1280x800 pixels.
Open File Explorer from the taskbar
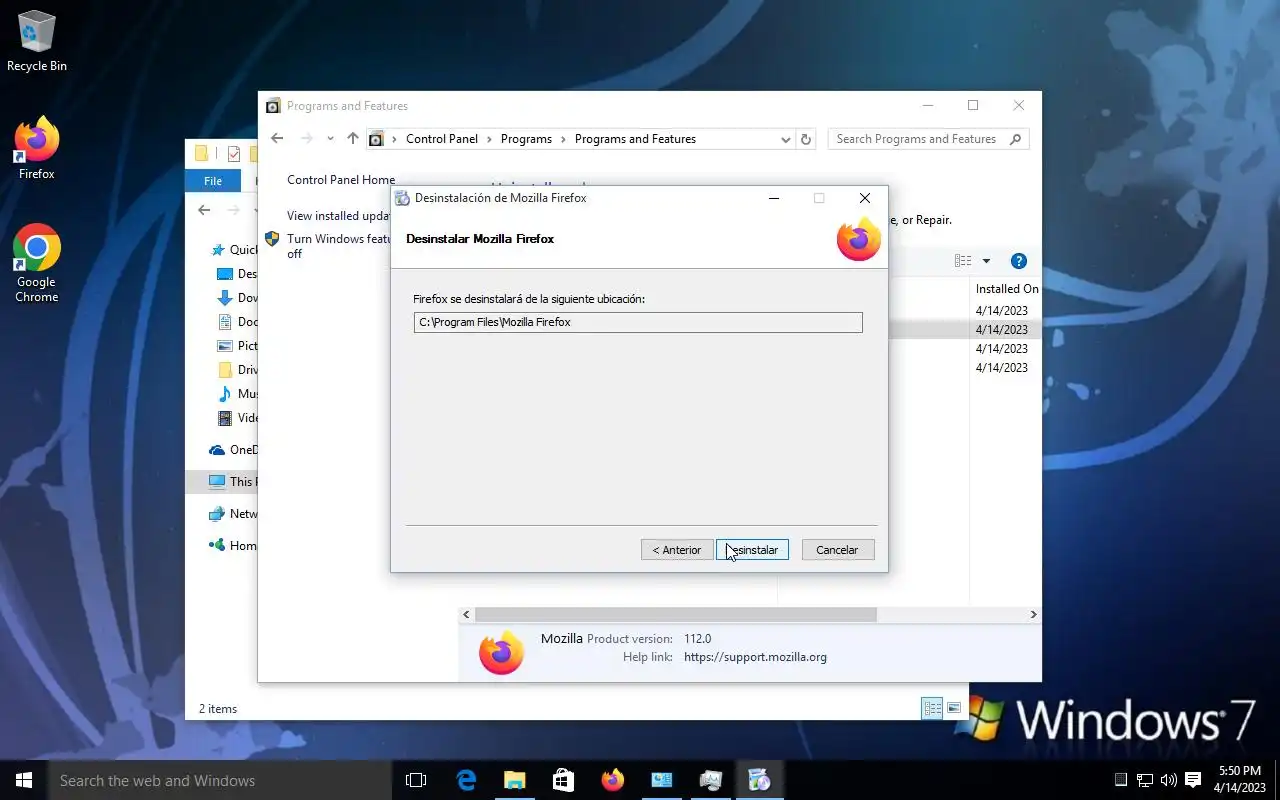click(x=514, y=780)
